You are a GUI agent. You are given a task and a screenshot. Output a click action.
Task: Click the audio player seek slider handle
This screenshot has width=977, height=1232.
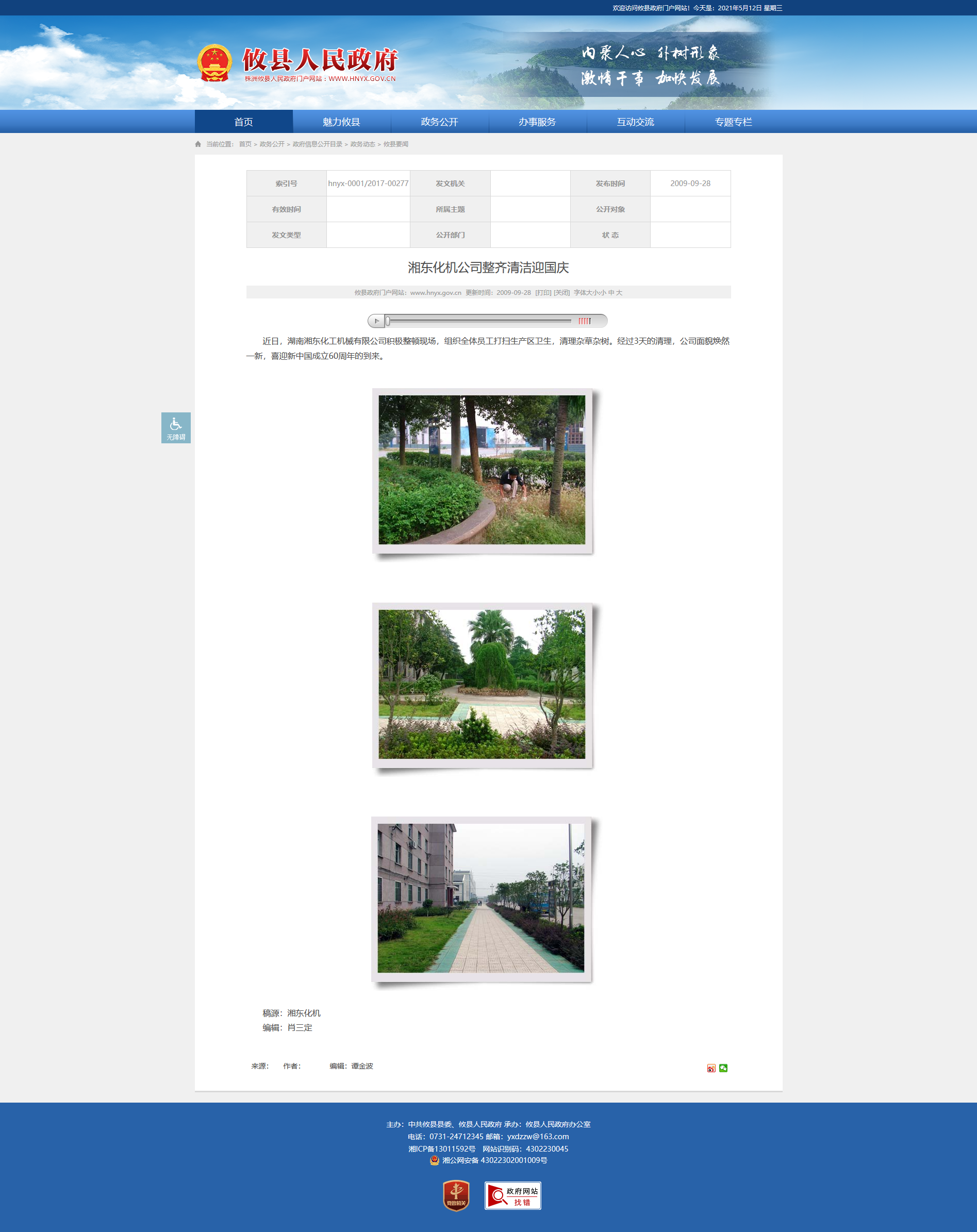tap(388, 321)
